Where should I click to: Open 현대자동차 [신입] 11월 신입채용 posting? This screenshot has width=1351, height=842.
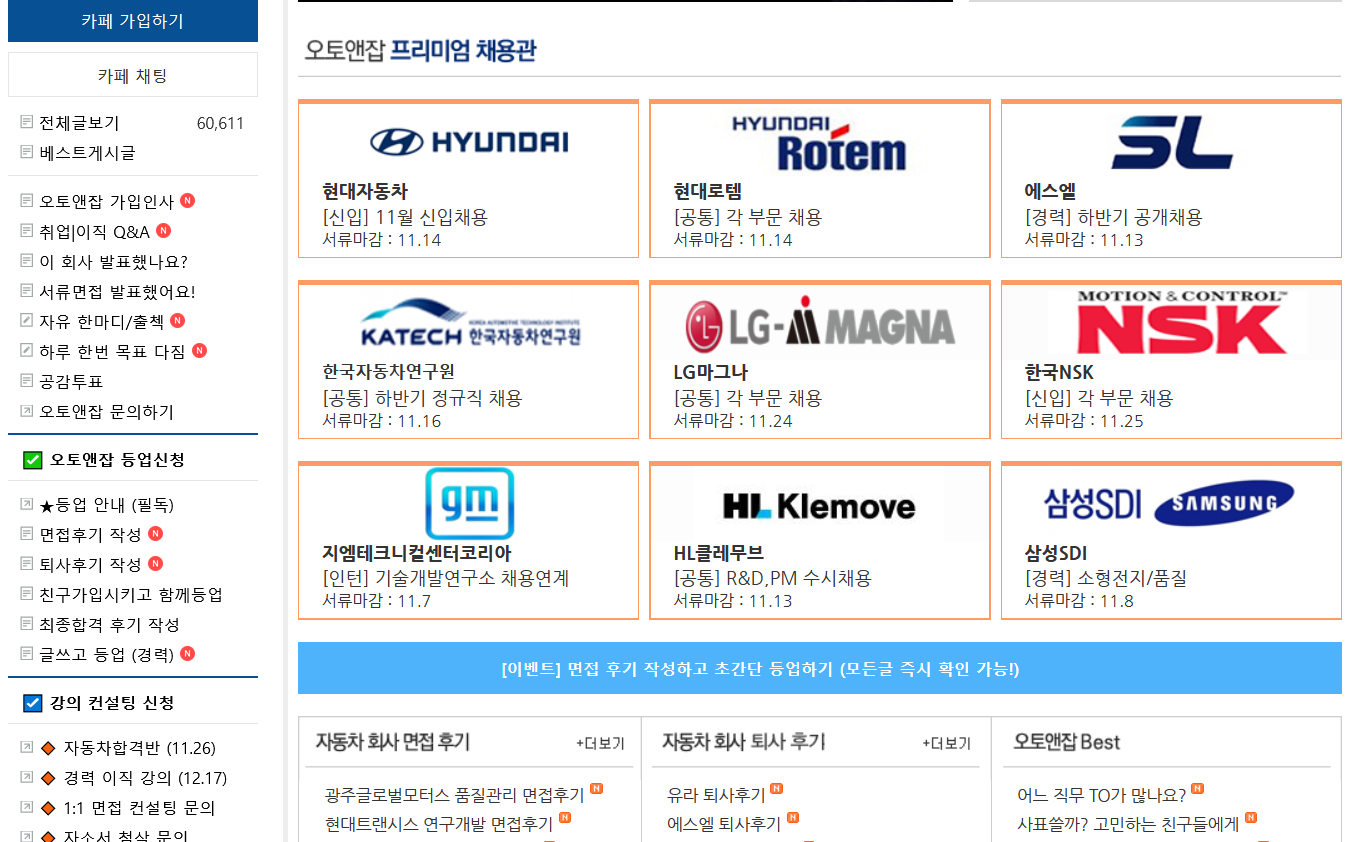click(405, 217)
